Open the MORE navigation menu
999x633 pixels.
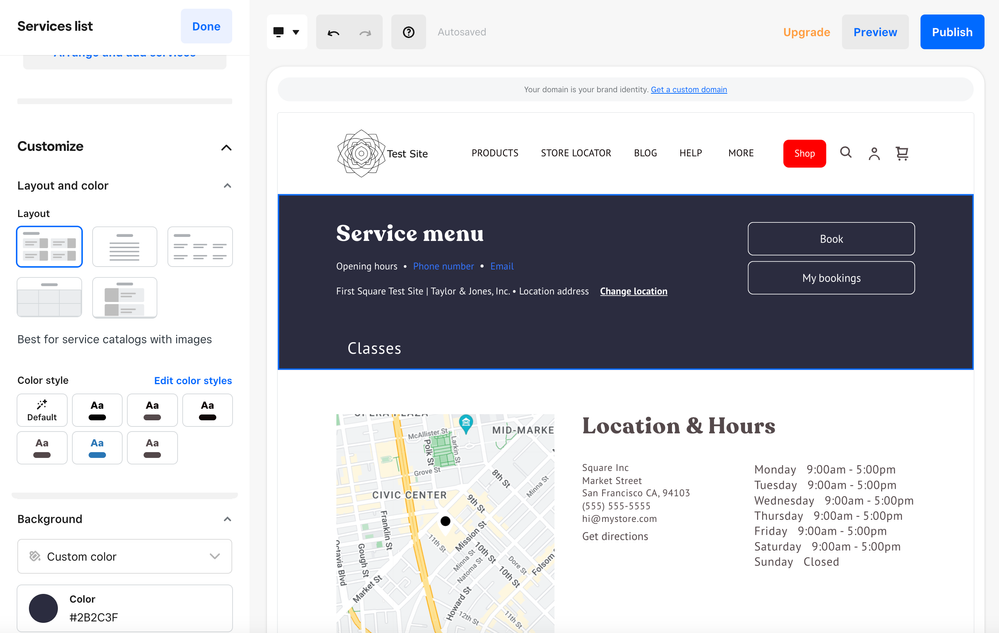(x=741, y=153)
